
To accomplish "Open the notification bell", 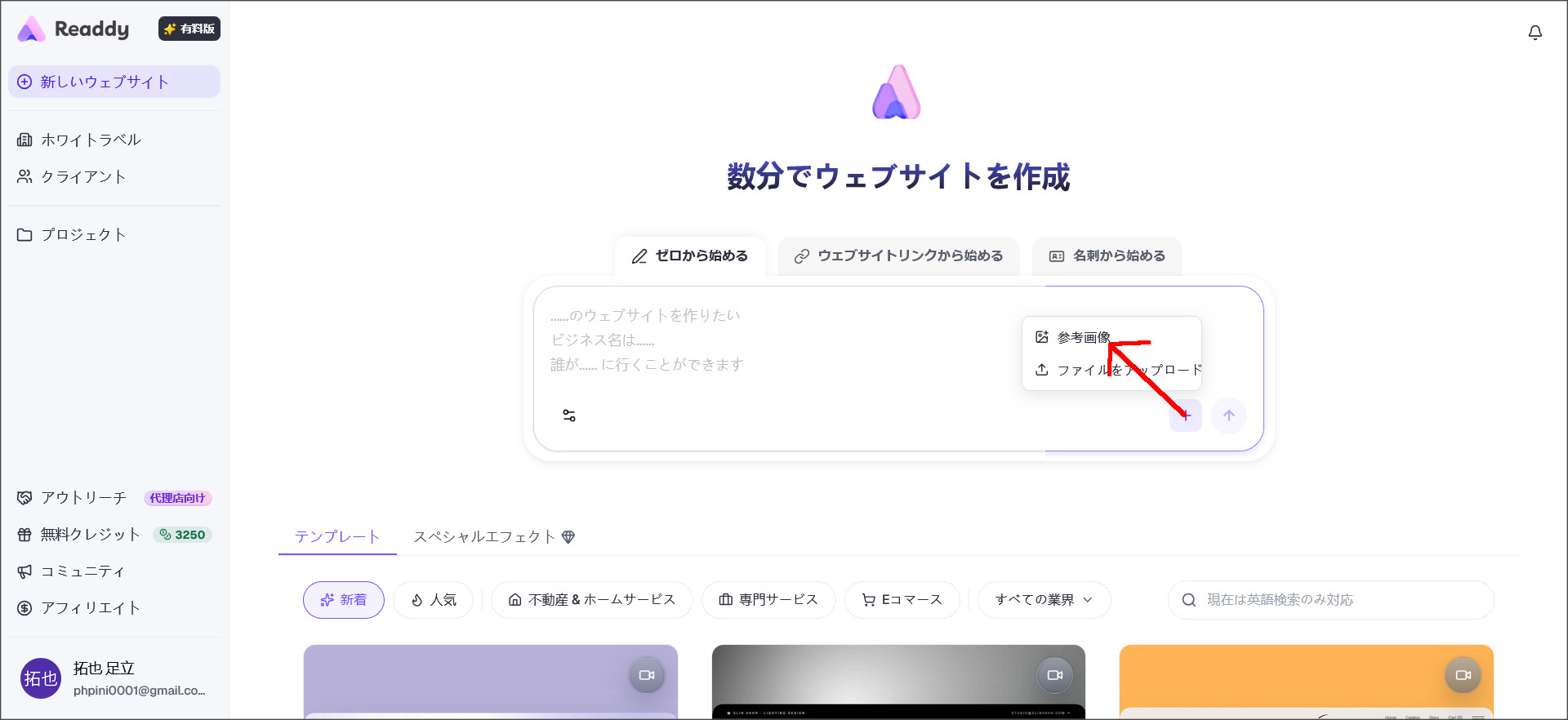I will tap(1535, 33).
